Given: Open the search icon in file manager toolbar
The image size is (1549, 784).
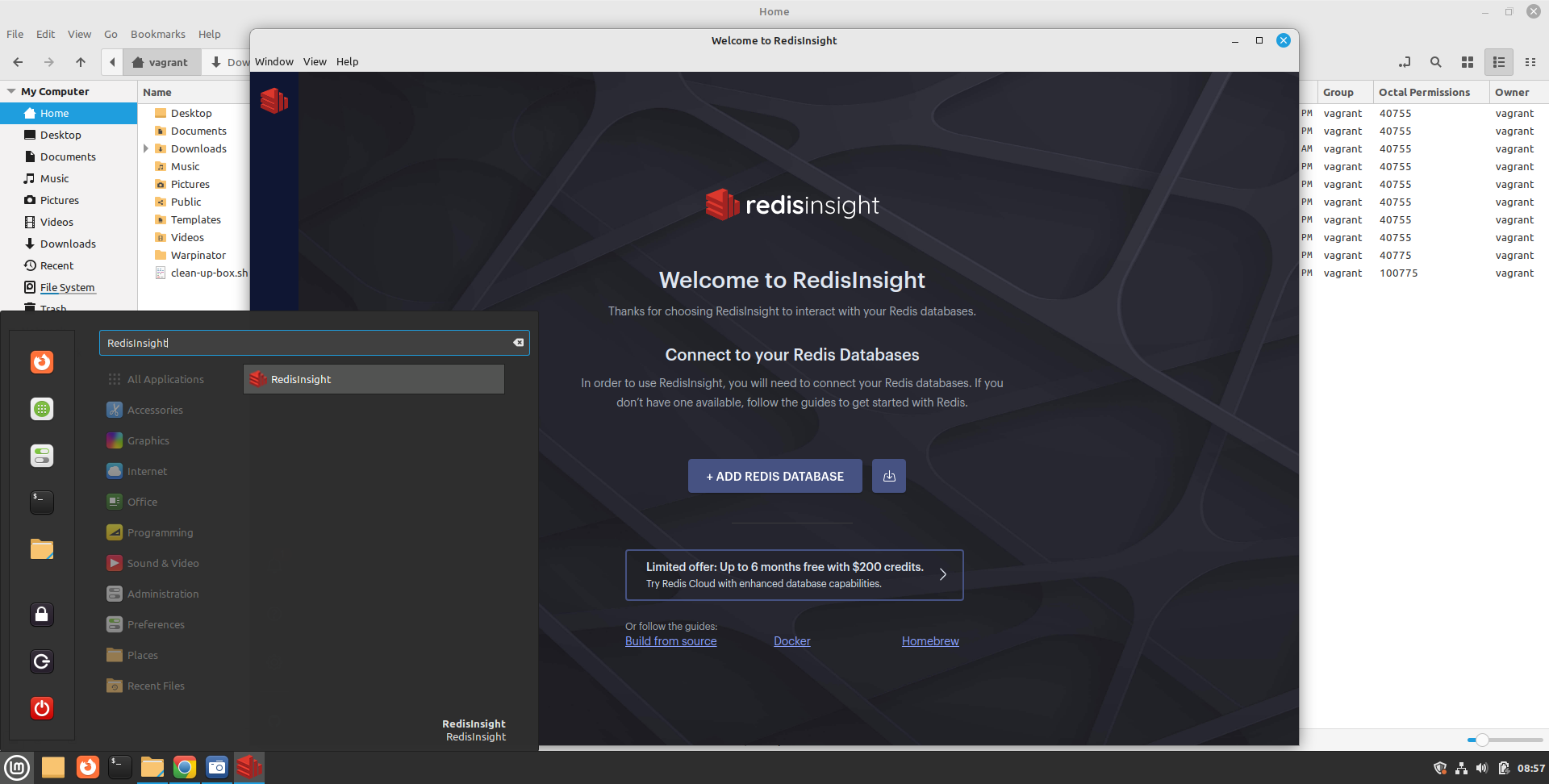Looking at the screenshot, I should [1436, 62].
